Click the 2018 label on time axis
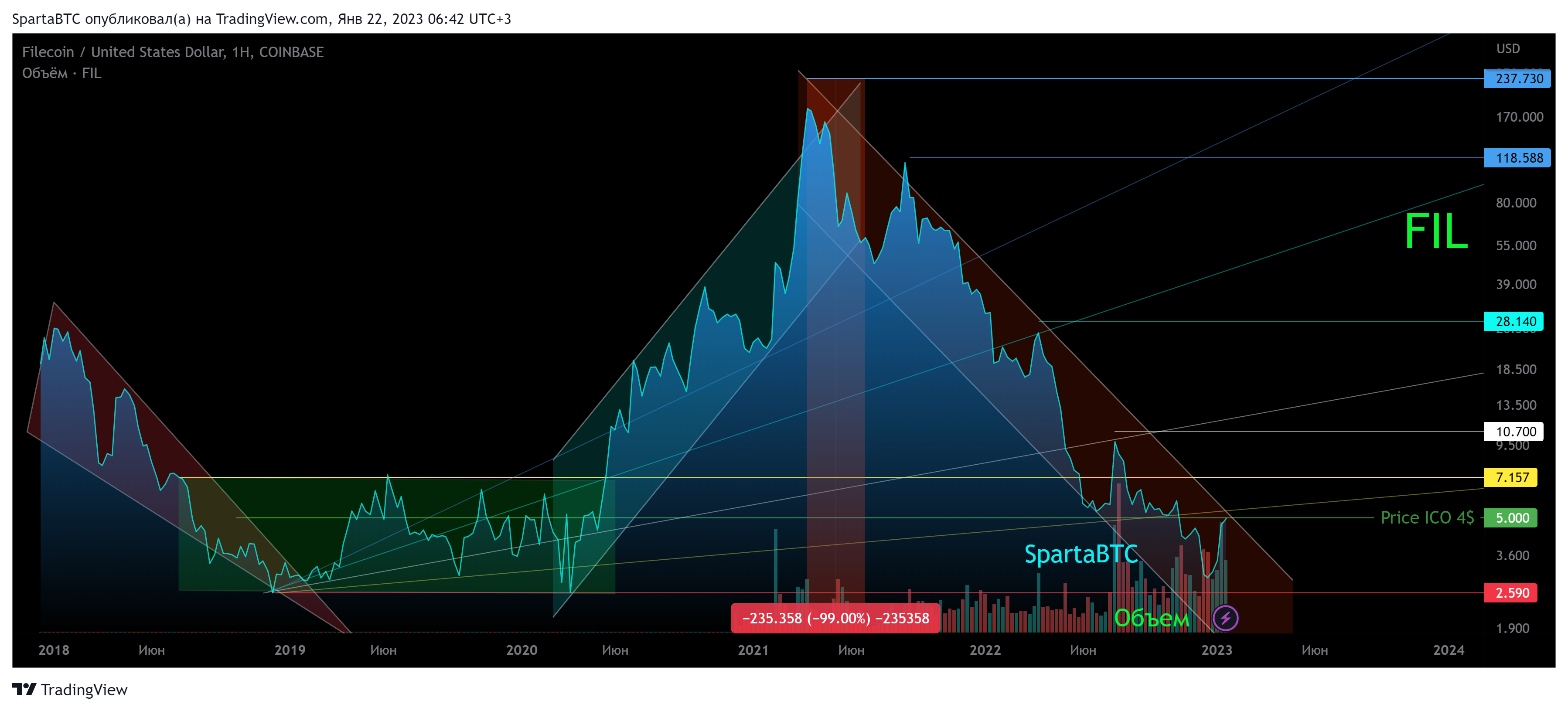Screen dimensions: 1568x711 tap(54, 650)
